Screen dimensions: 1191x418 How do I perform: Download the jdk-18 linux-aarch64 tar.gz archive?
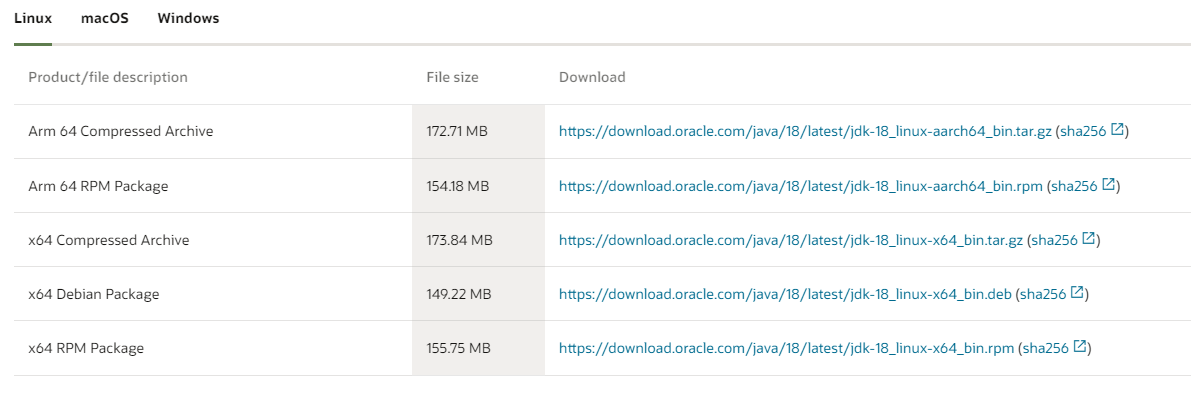coord(805,131)
